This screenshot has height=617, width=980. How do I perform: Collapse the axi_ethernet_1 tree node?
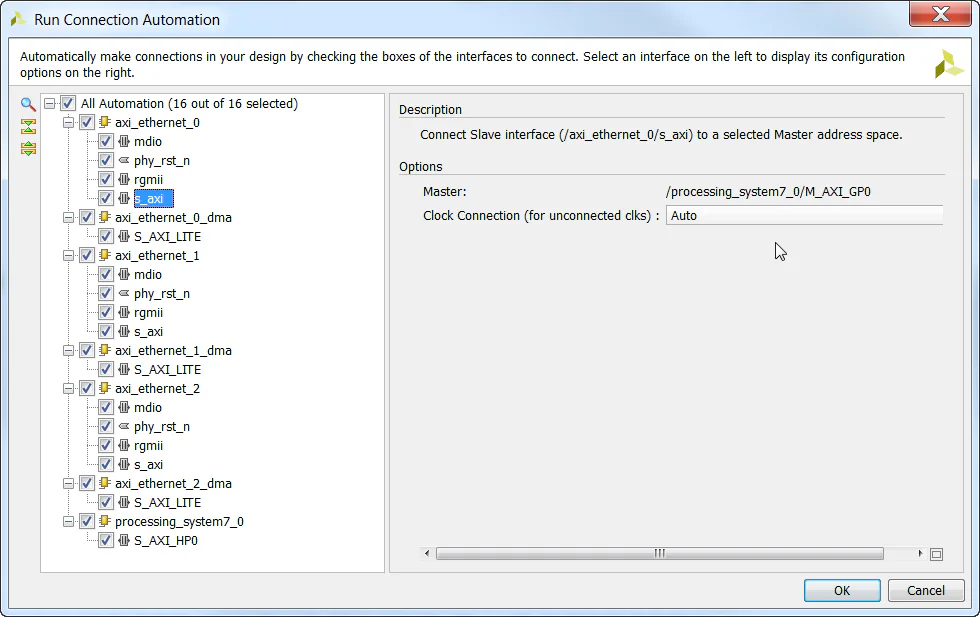68,255
